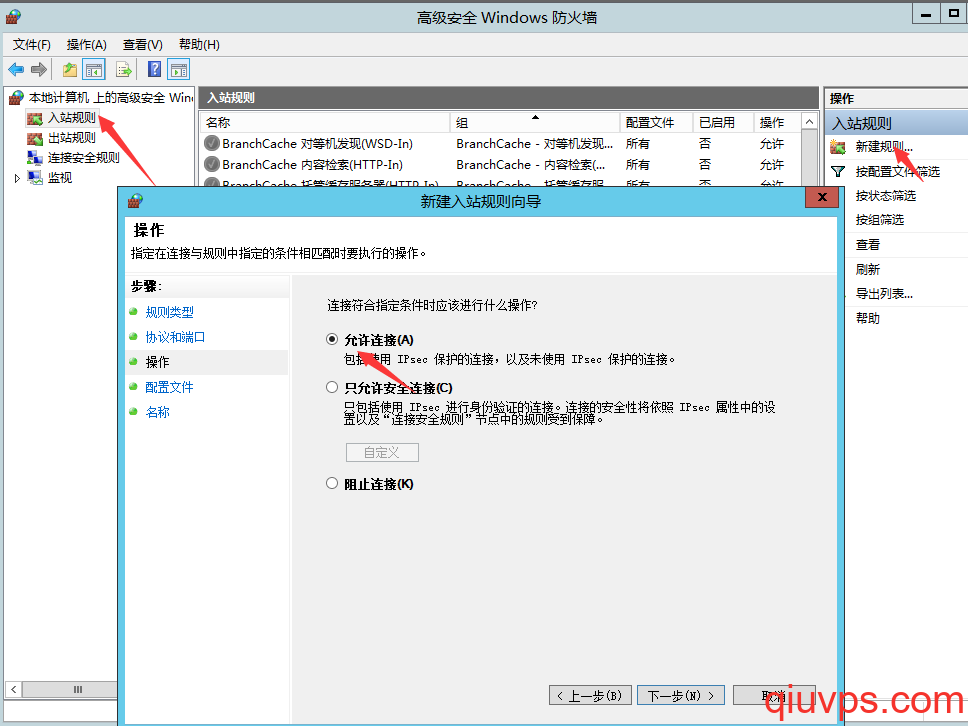
Task: Open the 按组筛选 filter submenu
Action: (879, 220)
